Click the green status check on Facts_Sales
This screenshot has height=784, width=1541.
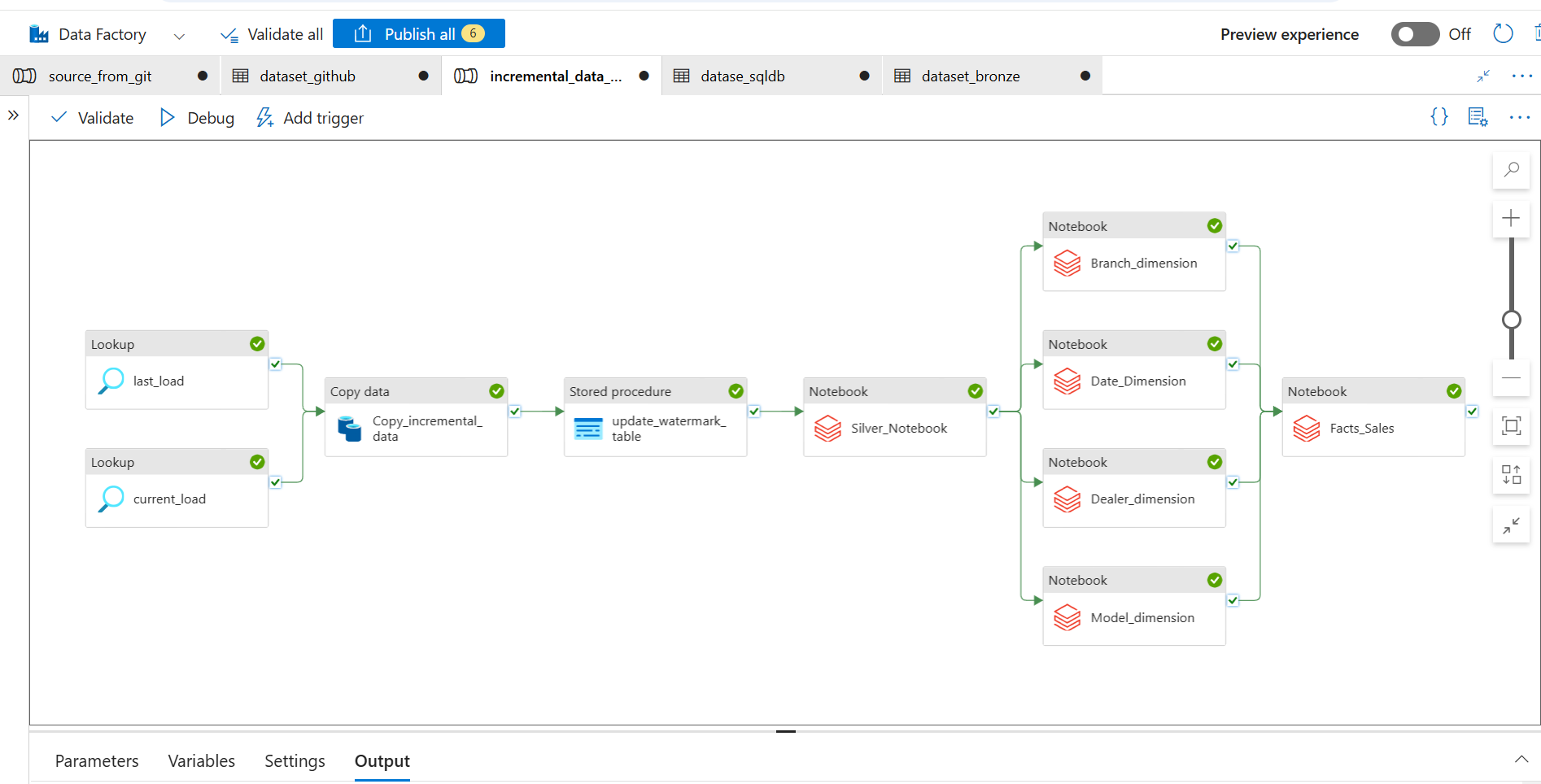tap(1454, 391)
